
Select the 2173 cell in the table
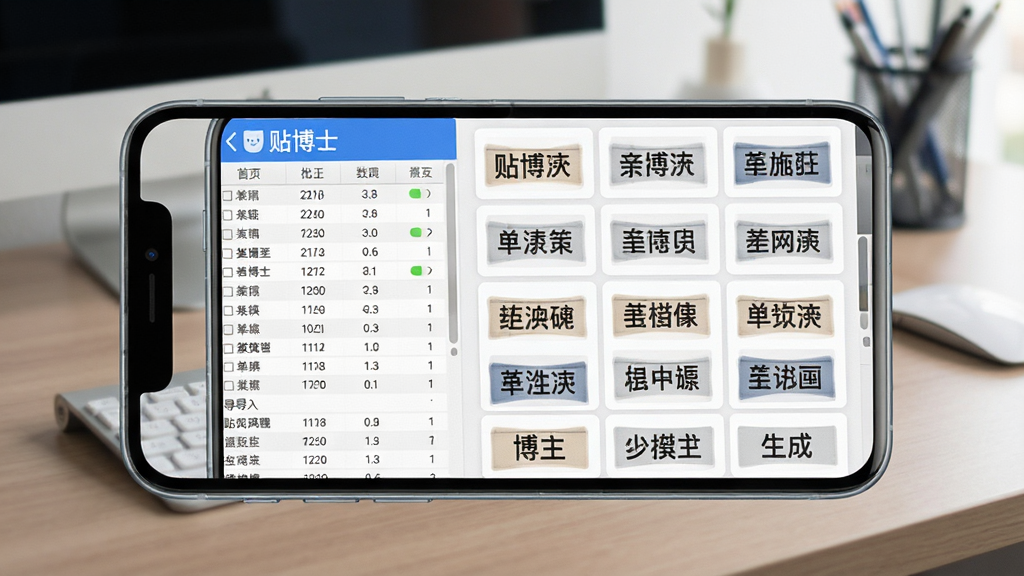pyautogui.click(x=312, y=252)
